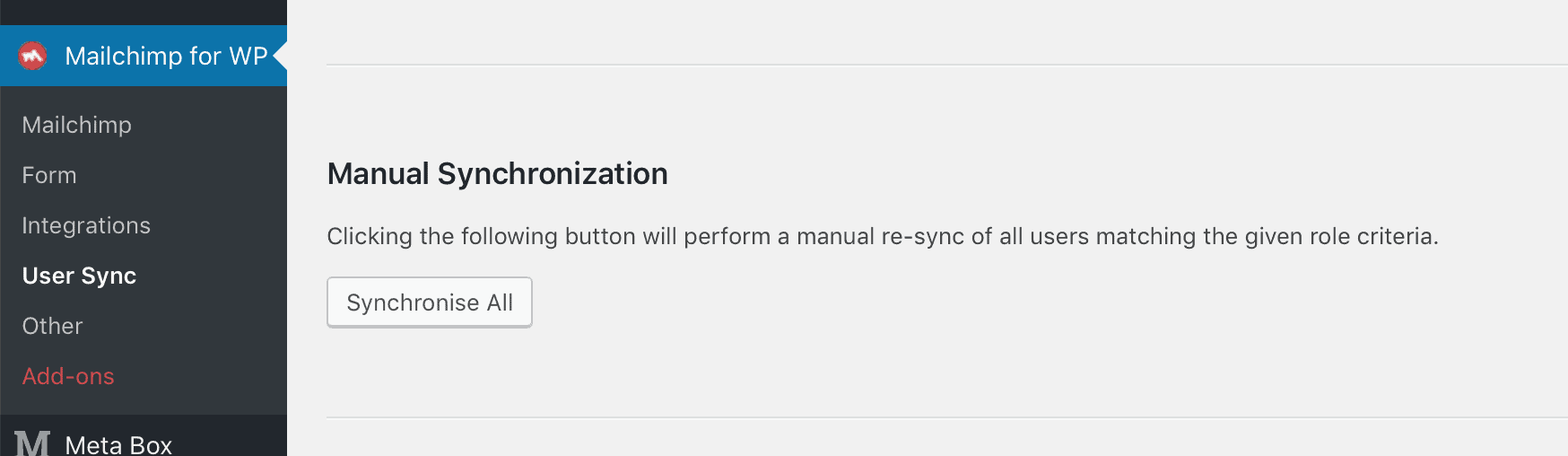Screen dimensions: 1568x456
Task: Click the active menu arrow pointer notch
Action: pyautogui.click(x=280, y=56)
